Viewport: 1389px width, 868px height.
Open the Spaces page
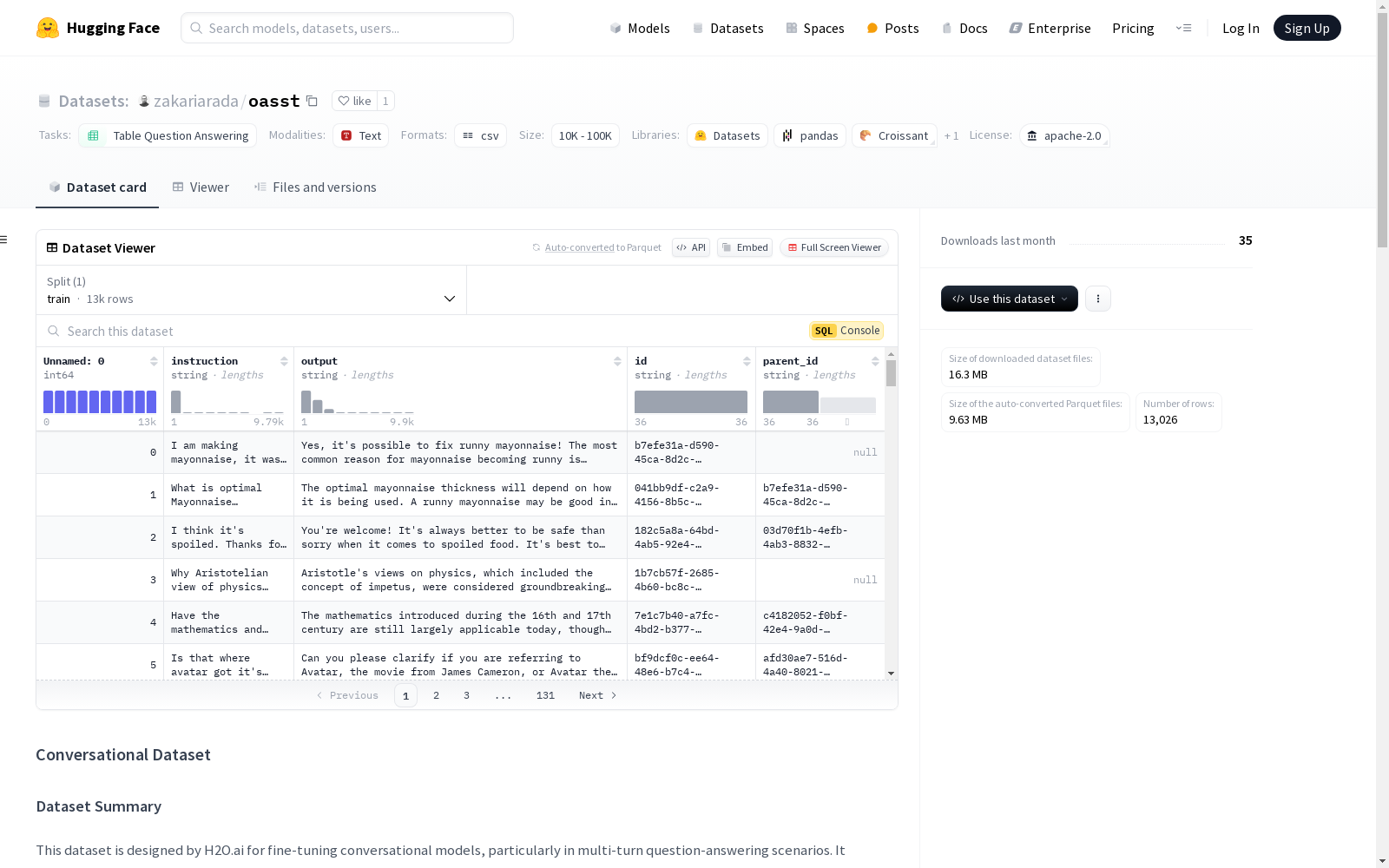pos(815,28)
